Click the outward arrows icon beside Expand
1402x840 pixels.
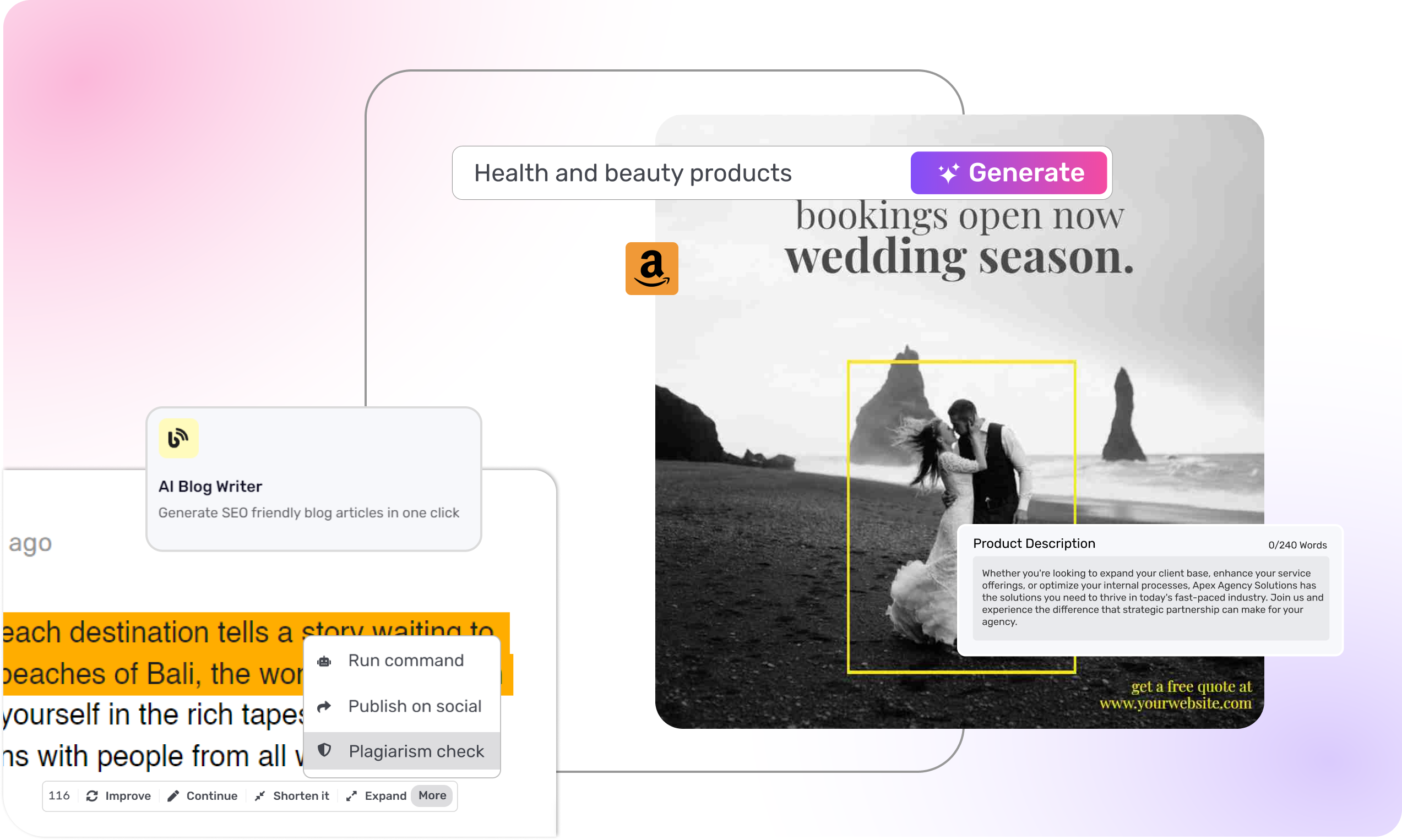coord(351,795)
